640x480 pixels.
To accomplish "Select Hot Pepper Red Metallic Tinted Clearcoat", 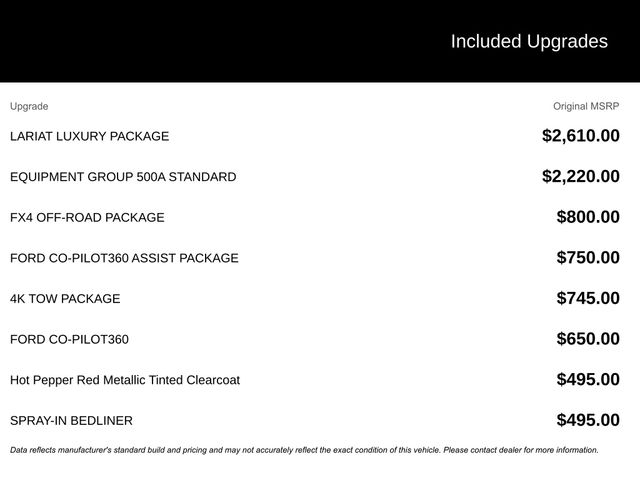I will 125,380.
